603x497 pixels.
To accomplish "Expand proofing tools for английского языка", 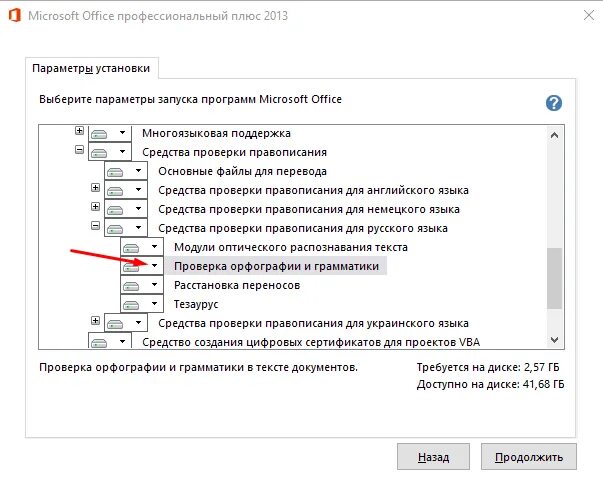I will 95,187.
